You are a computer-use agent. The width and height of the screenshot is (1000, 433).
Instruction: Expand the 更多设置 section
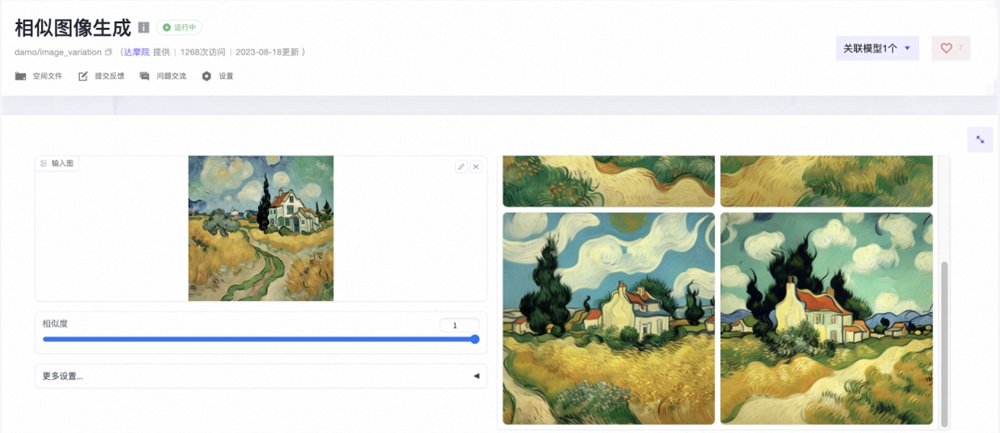click(260, 376)
